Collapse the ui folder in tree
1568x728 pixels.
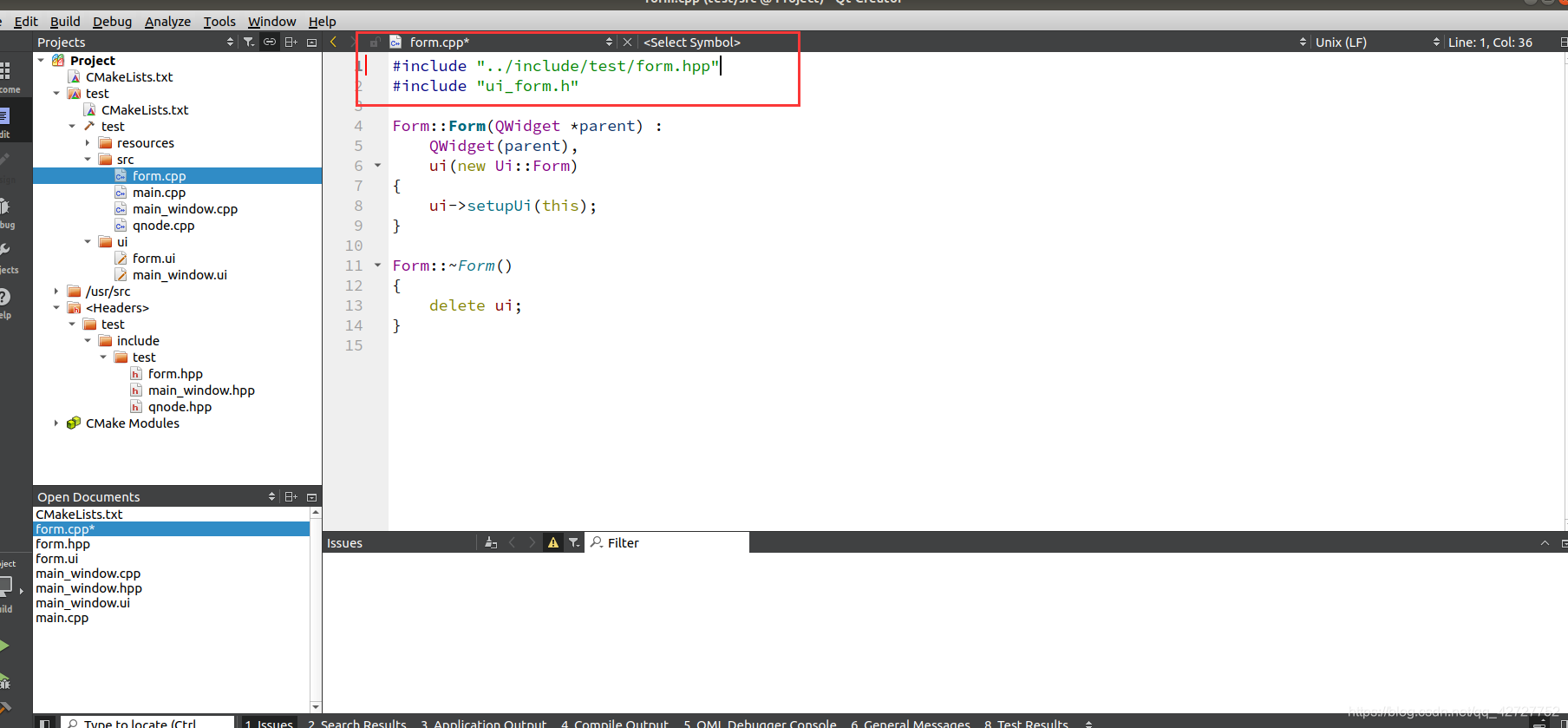(88, 242)
